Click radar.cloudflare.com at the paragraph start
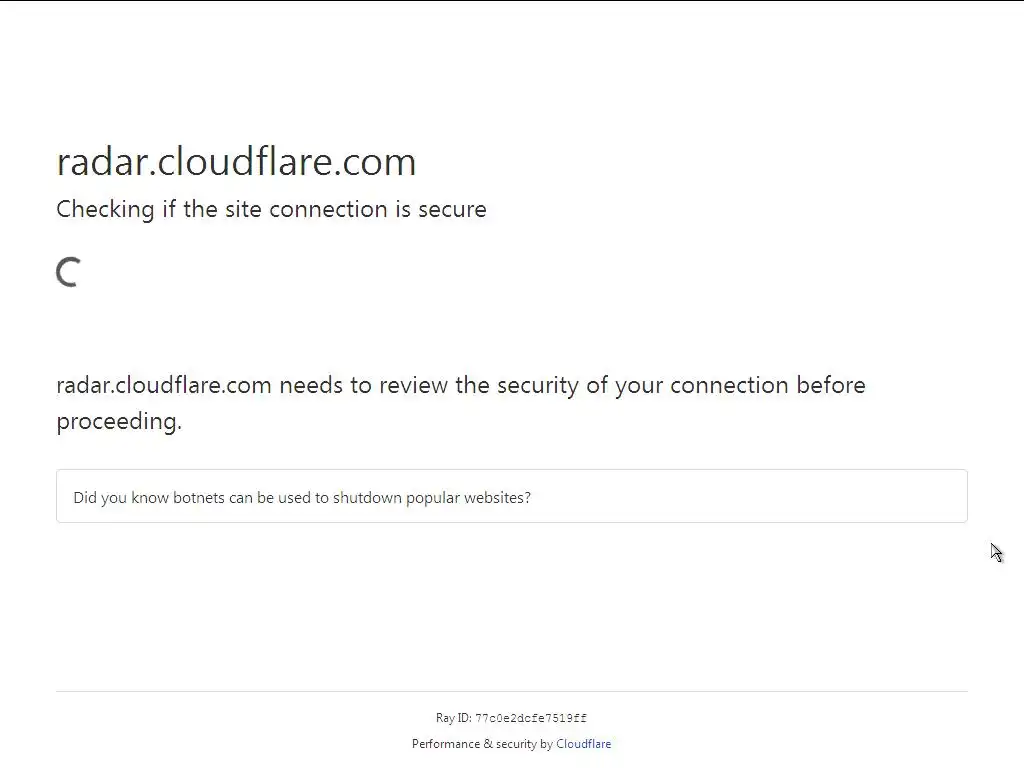Viewport: 1024px width, 768px height. click(x=164, y=386)
